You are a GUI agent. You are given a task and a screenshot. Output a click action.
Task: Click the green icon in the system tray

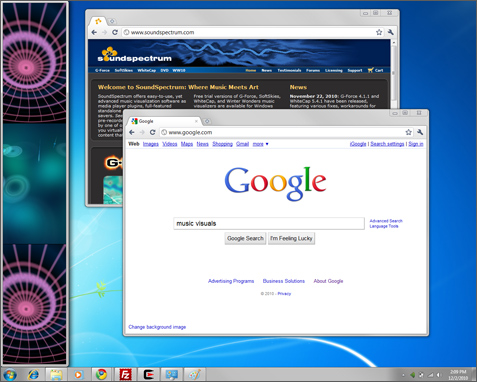413,375
